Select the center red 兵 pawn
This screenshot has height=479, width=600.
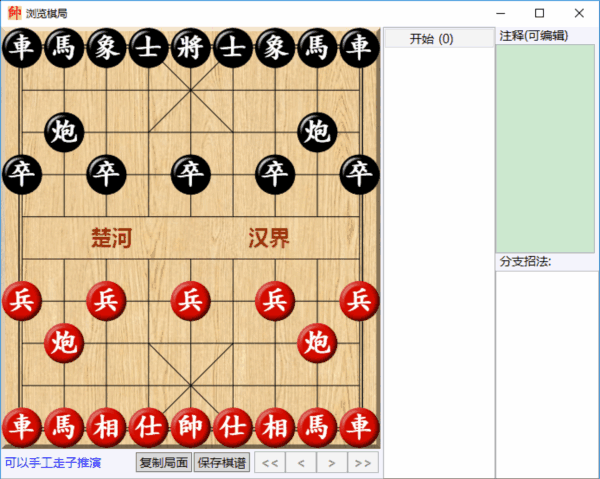click(x=191, y=301)
